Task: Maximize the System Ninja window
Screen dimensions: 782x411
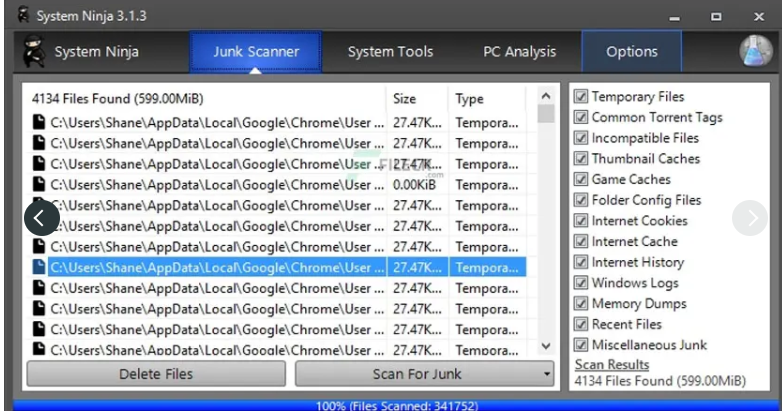Action: [x=716, y=17]
